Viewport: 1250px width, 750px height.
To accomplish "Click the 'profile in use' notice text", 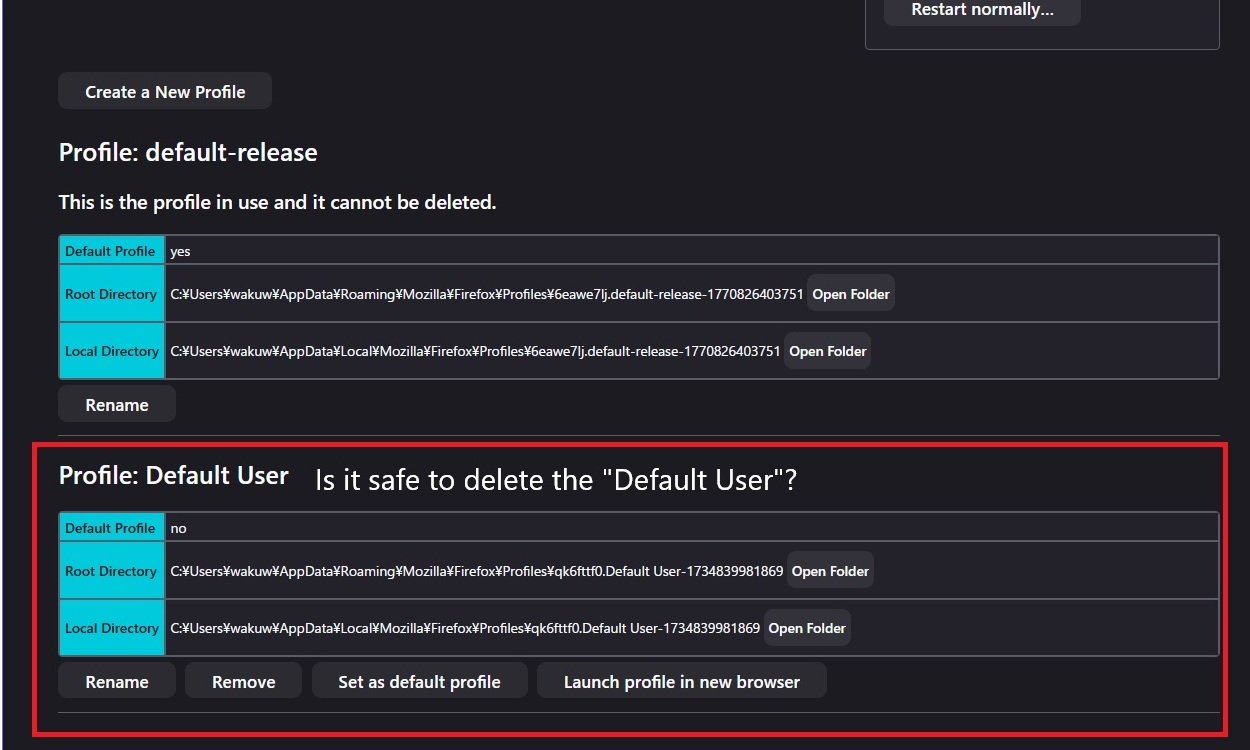I will point(277,202).
